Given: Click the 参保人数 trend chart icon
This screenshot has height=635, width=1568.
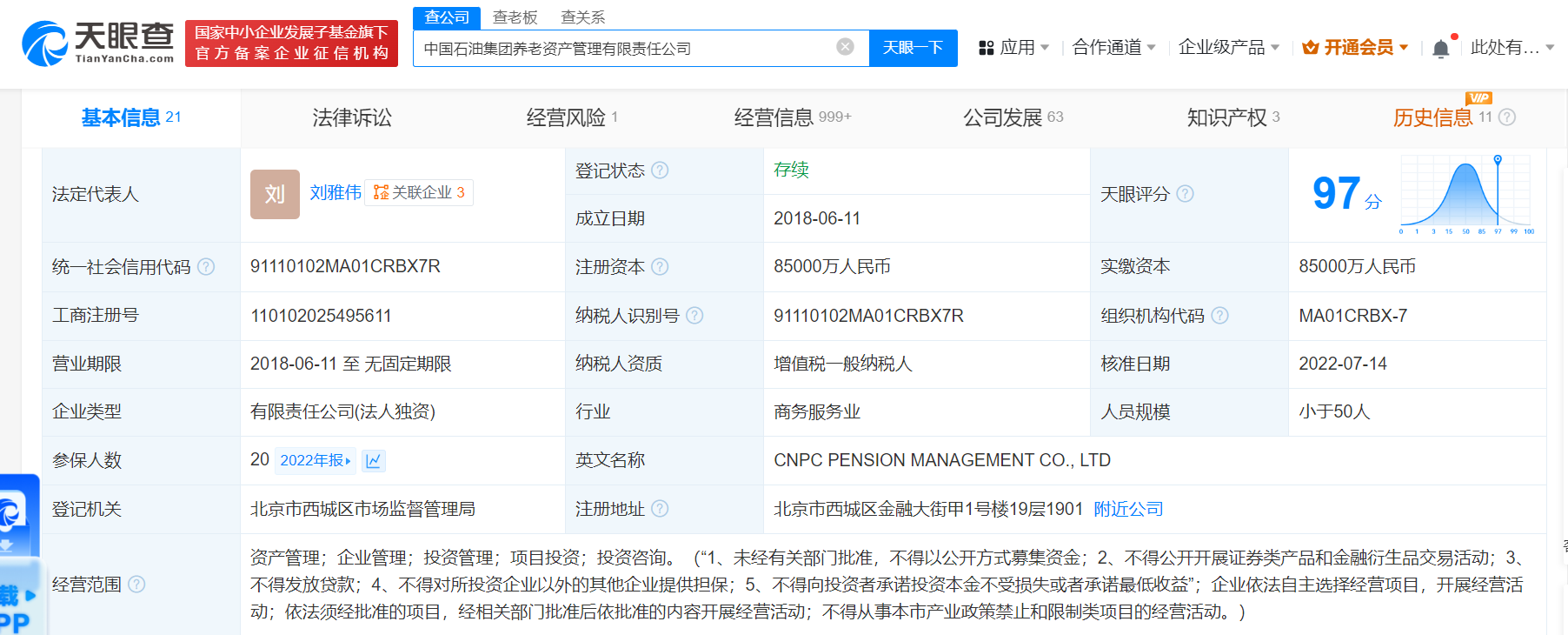Looking at the screenshot, I should click(x=374, y=461).
